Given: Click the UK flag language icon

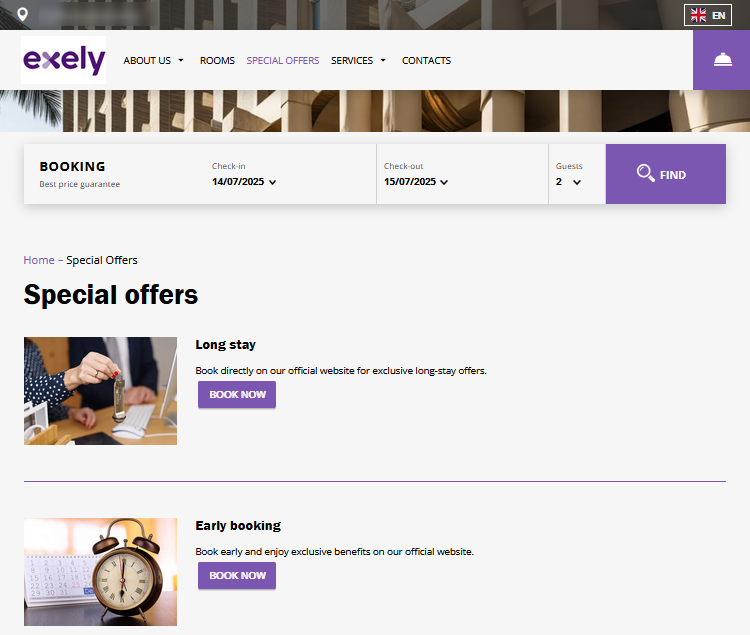Looking at the screenshot, I should pyautogui.click(x=698, y=15).
